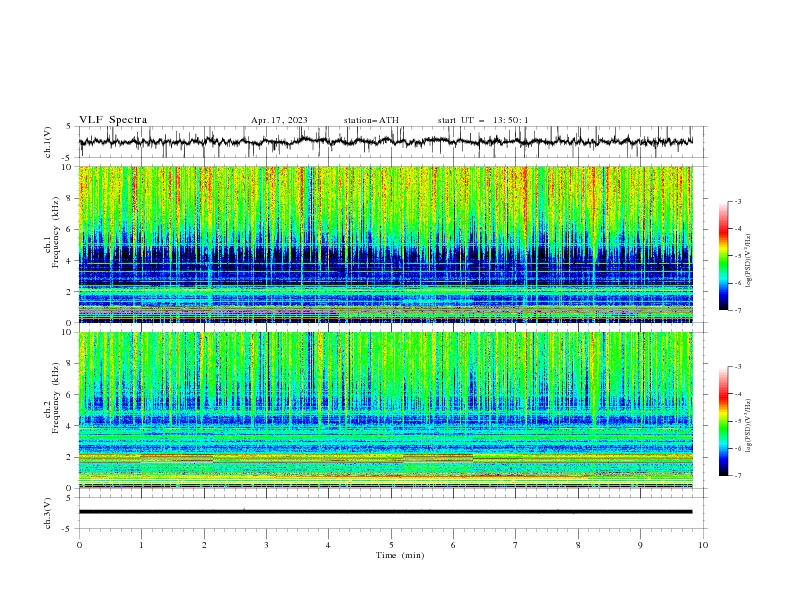This screenshot has width=792, height=612.
Task: Click time axis tick label '10'
Action: (x=703, y=545)
